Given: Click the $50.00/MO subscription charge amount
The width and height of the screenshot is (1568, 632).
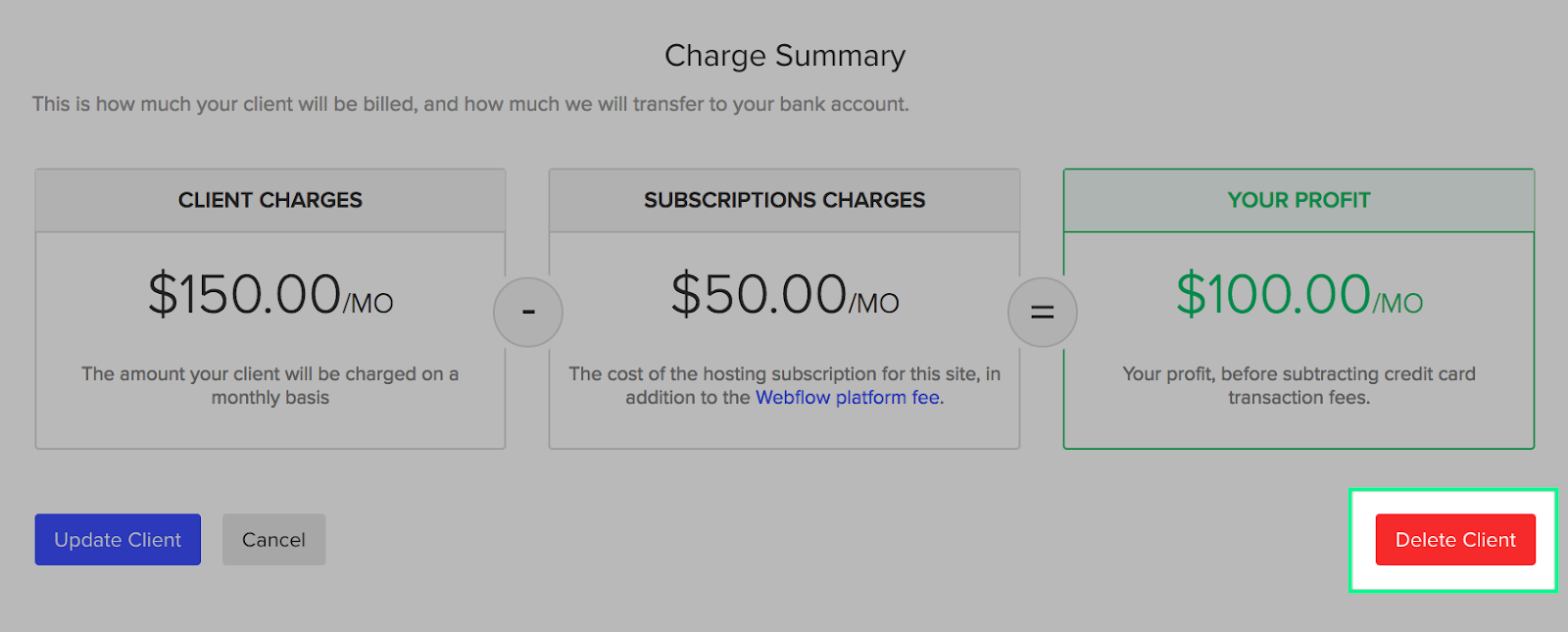Looking at the screenshot, I should (x=784, y=294).
